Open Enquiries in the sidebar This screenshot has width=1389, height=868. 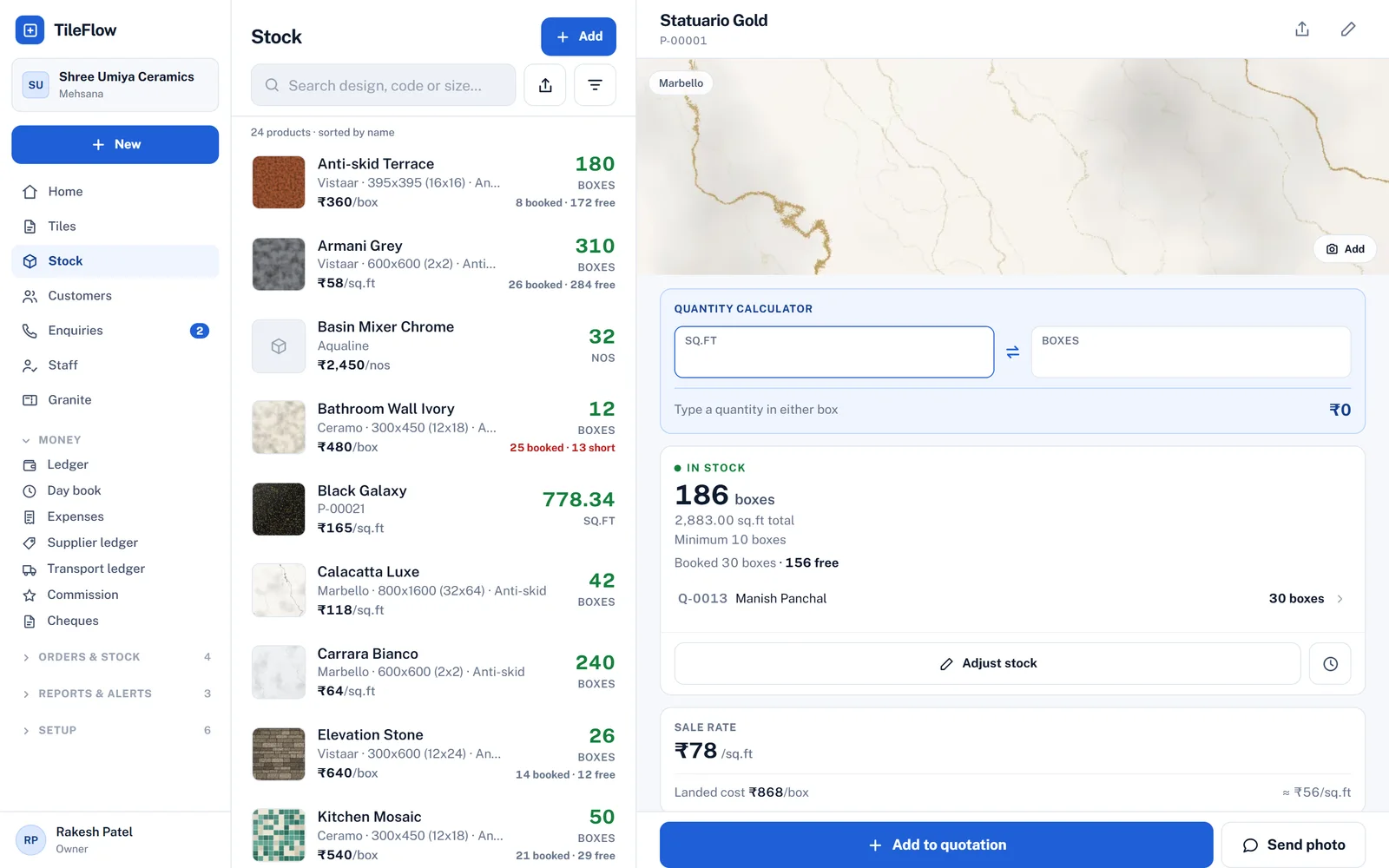click(115, 331)
